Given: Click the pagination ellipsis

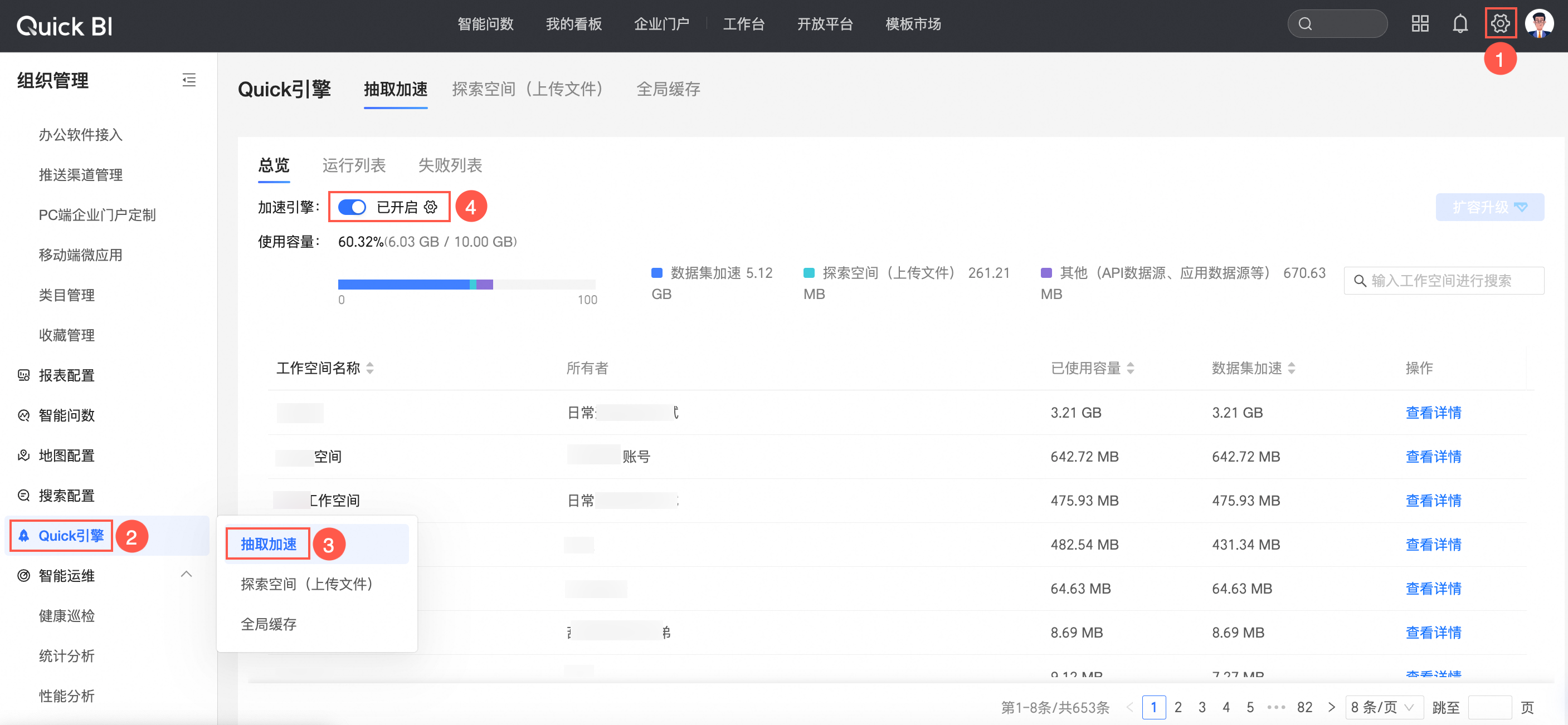Looking at the screenshot, I should point(1276,707).
